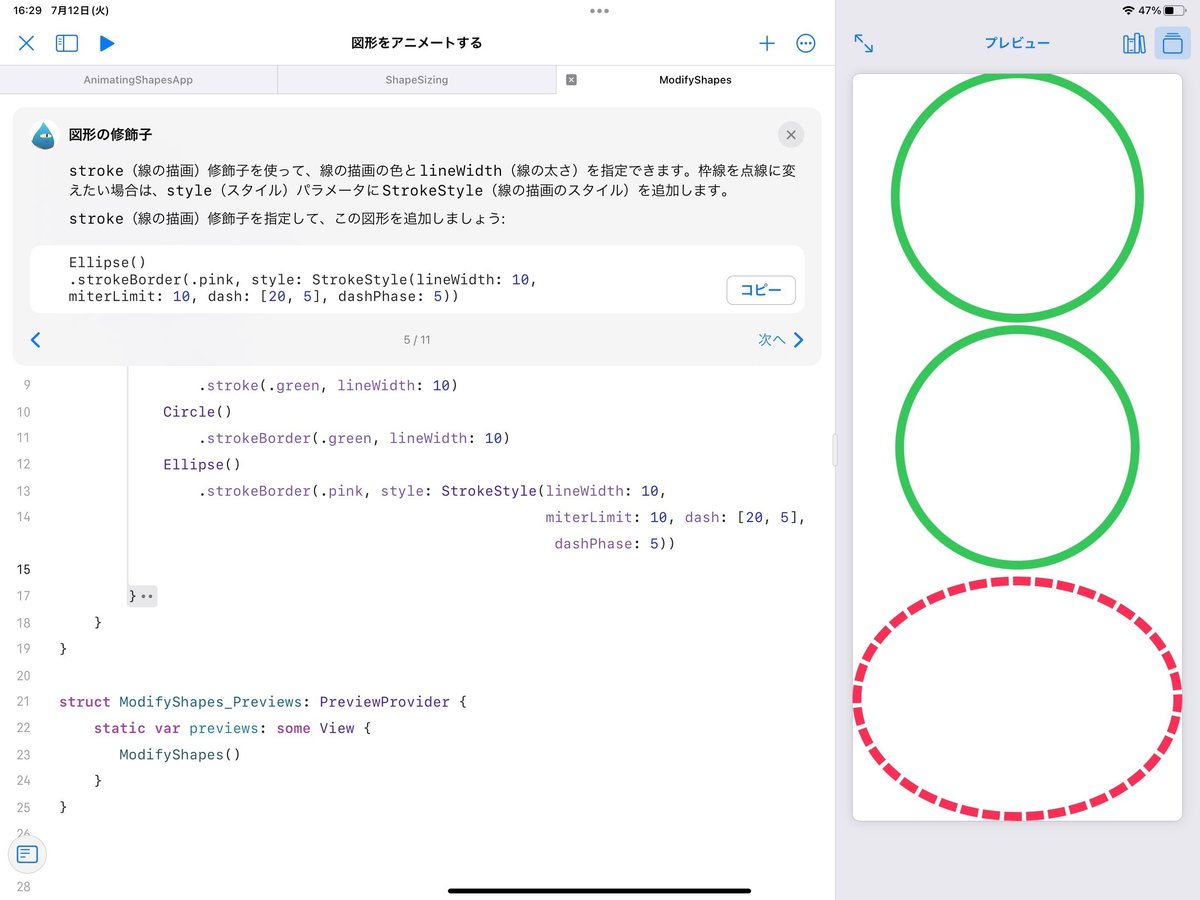Click 'ModifyShapes()' on line 23
The width and height of the screenshot is (1200, 900).
180,755
